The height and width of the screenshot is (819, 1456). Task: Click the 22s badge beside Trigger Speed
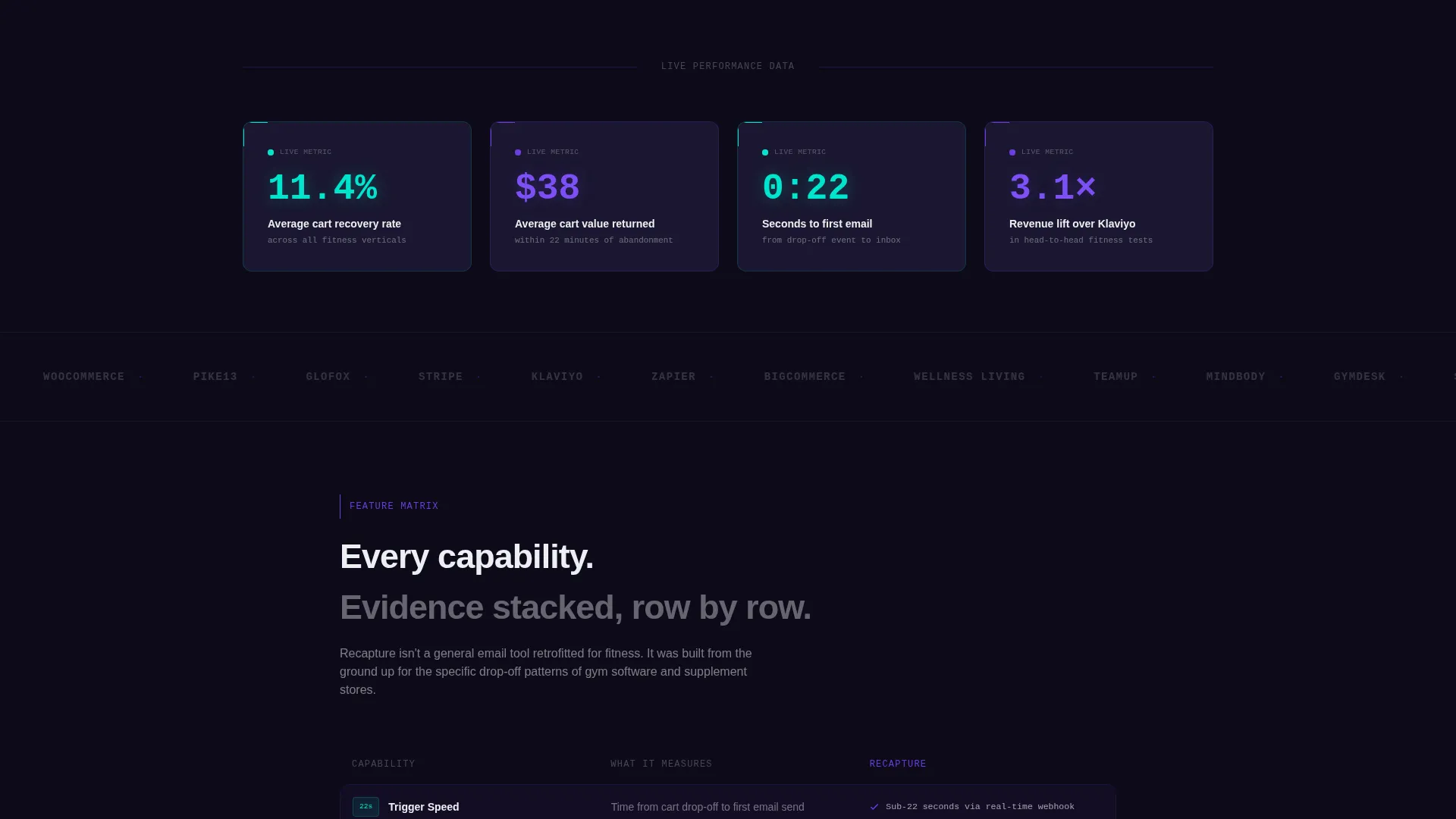click(366, 806)
